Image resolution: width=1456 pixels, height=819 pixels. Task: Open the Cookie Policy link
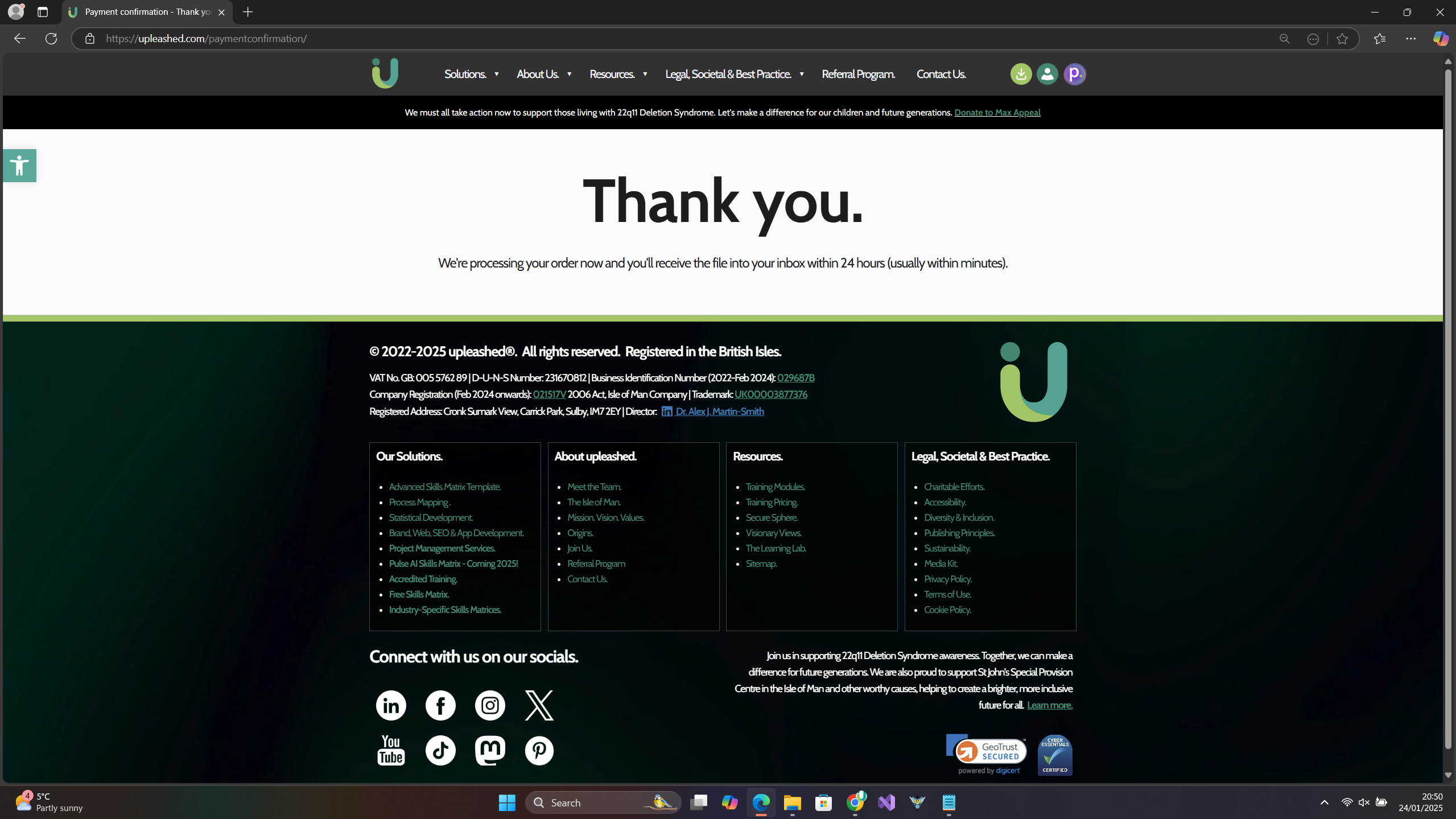pos(947,610)
